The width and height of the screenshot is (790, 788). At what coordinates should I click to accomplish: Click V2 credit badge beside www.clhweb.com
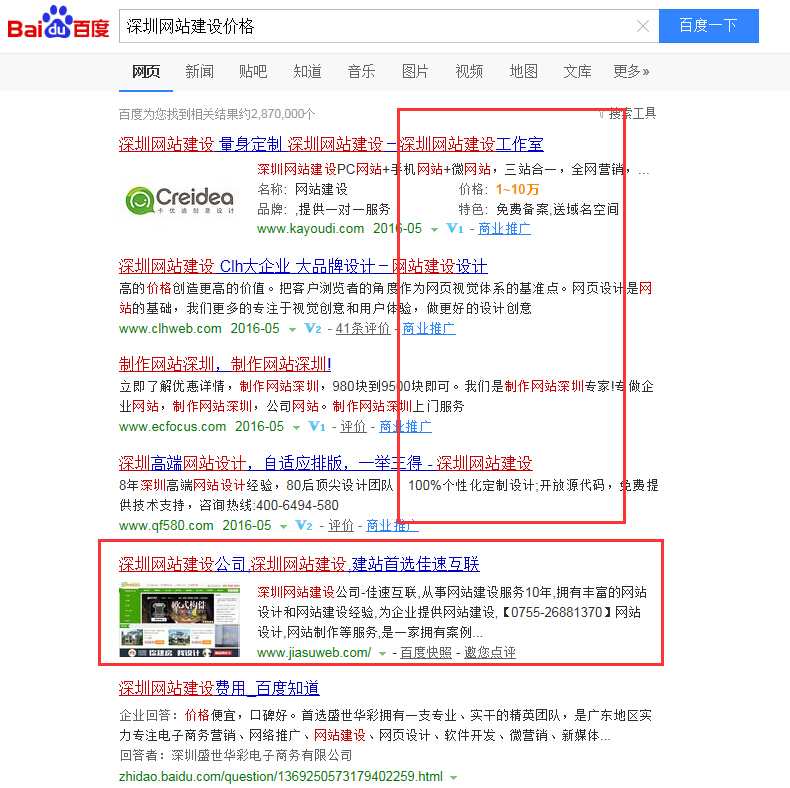(313, 329)
